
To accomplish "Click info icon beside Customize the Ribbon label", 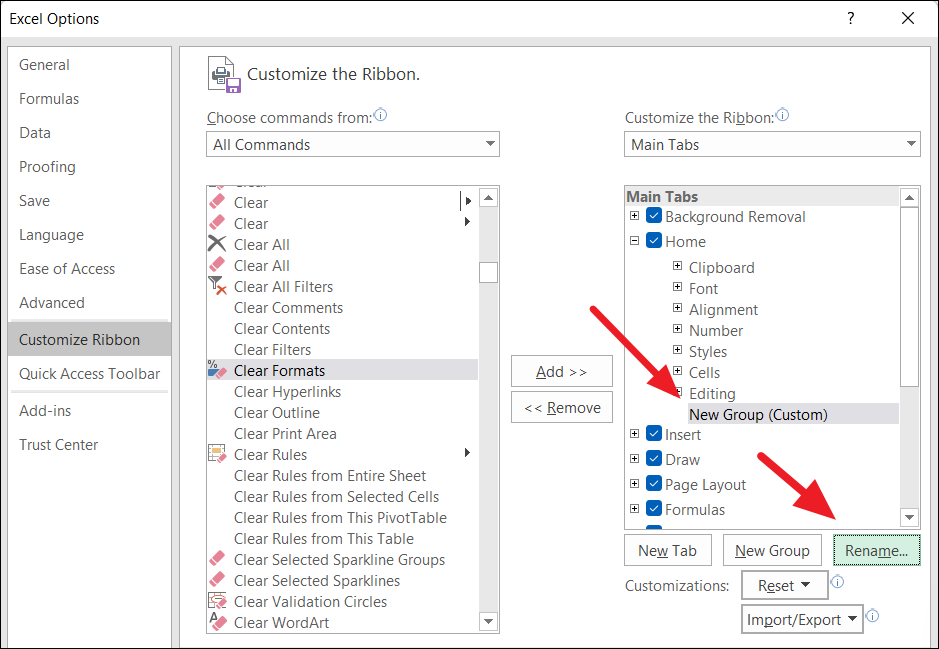I will point(782,114).
